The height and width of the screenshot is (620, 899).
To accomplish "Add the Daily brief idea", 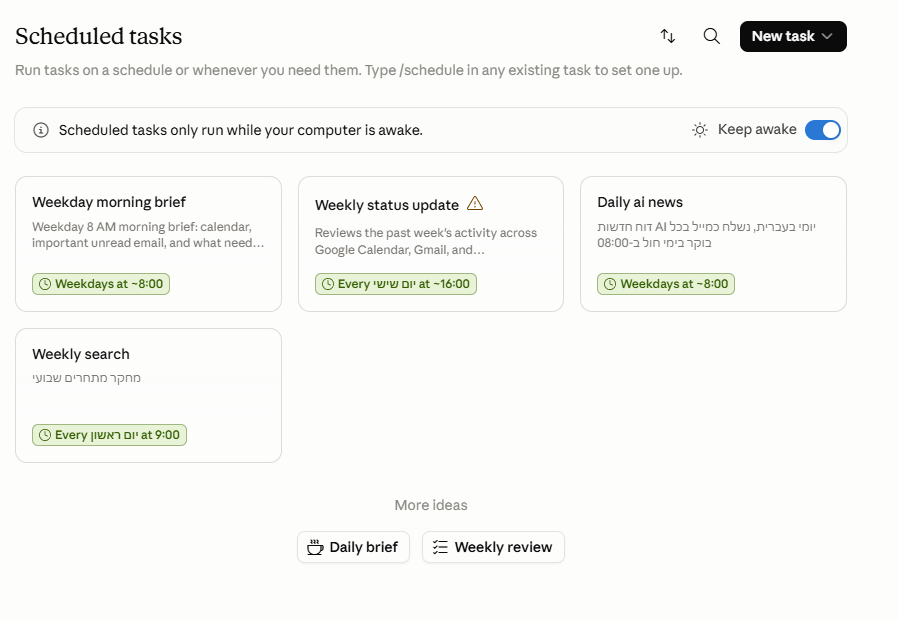I will click(353, 547).
